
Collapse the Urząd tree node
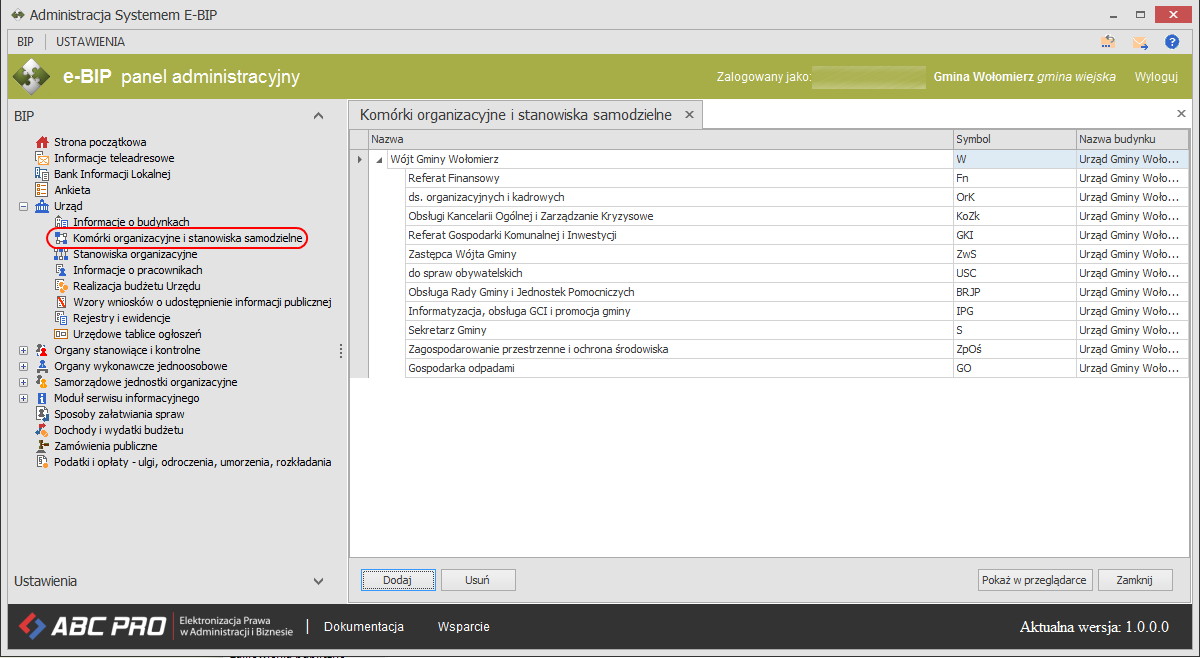pos(23,206)
